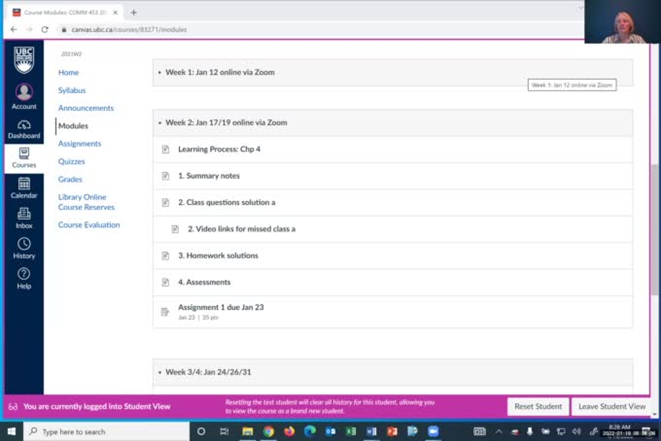Open Grades in course menu
Screen dimensions: 661x441
point(70,179)
